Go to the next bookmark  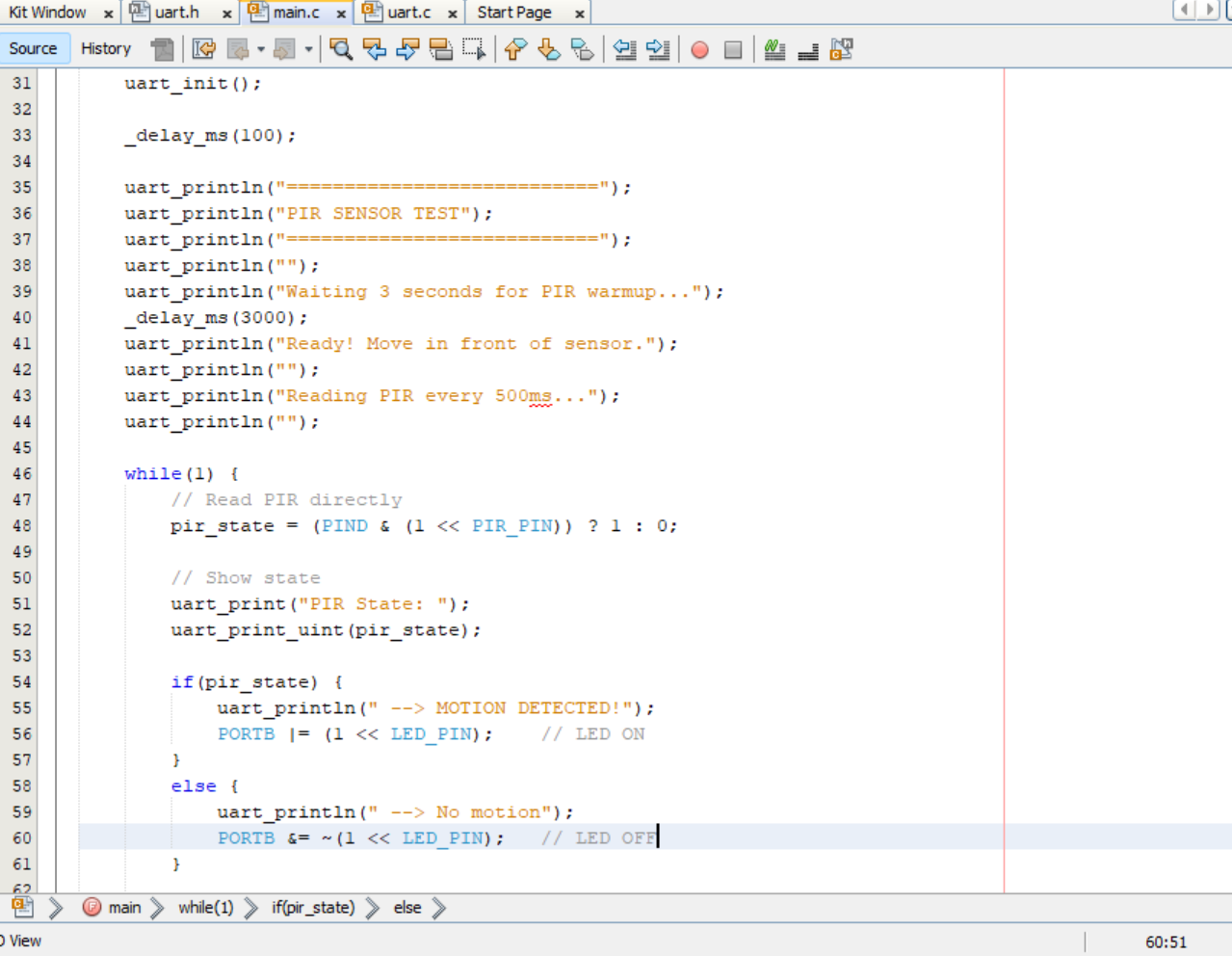click(549, 49)
